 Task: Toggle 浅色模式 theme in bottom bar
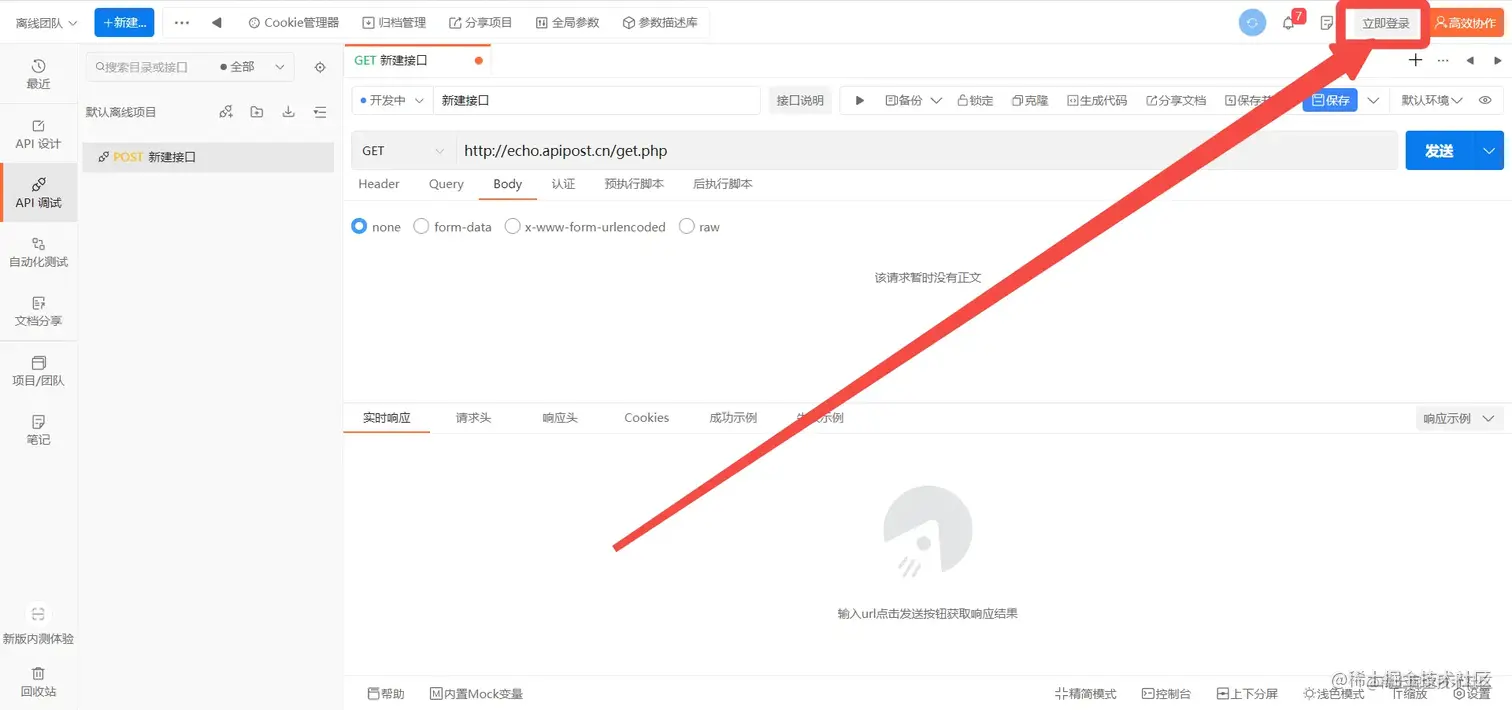(1333, 693)
